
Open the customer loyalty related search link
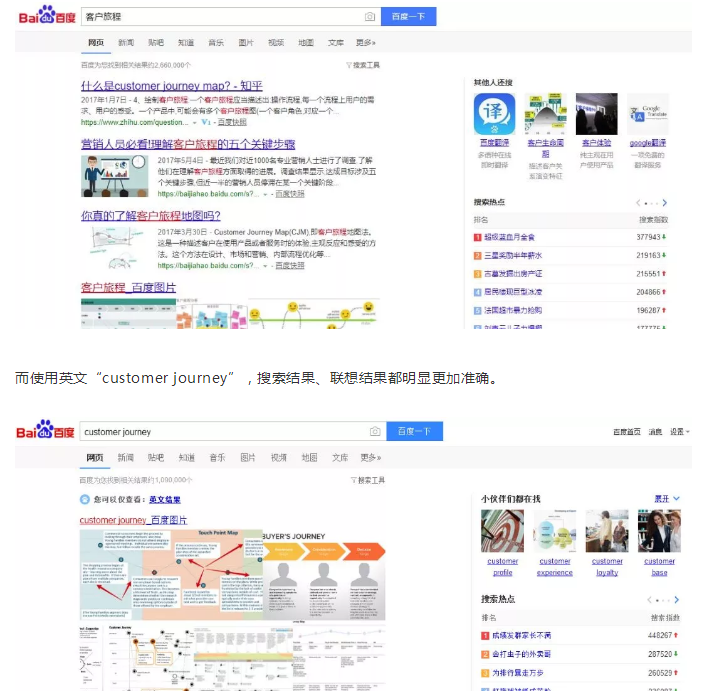pos(607,567)
